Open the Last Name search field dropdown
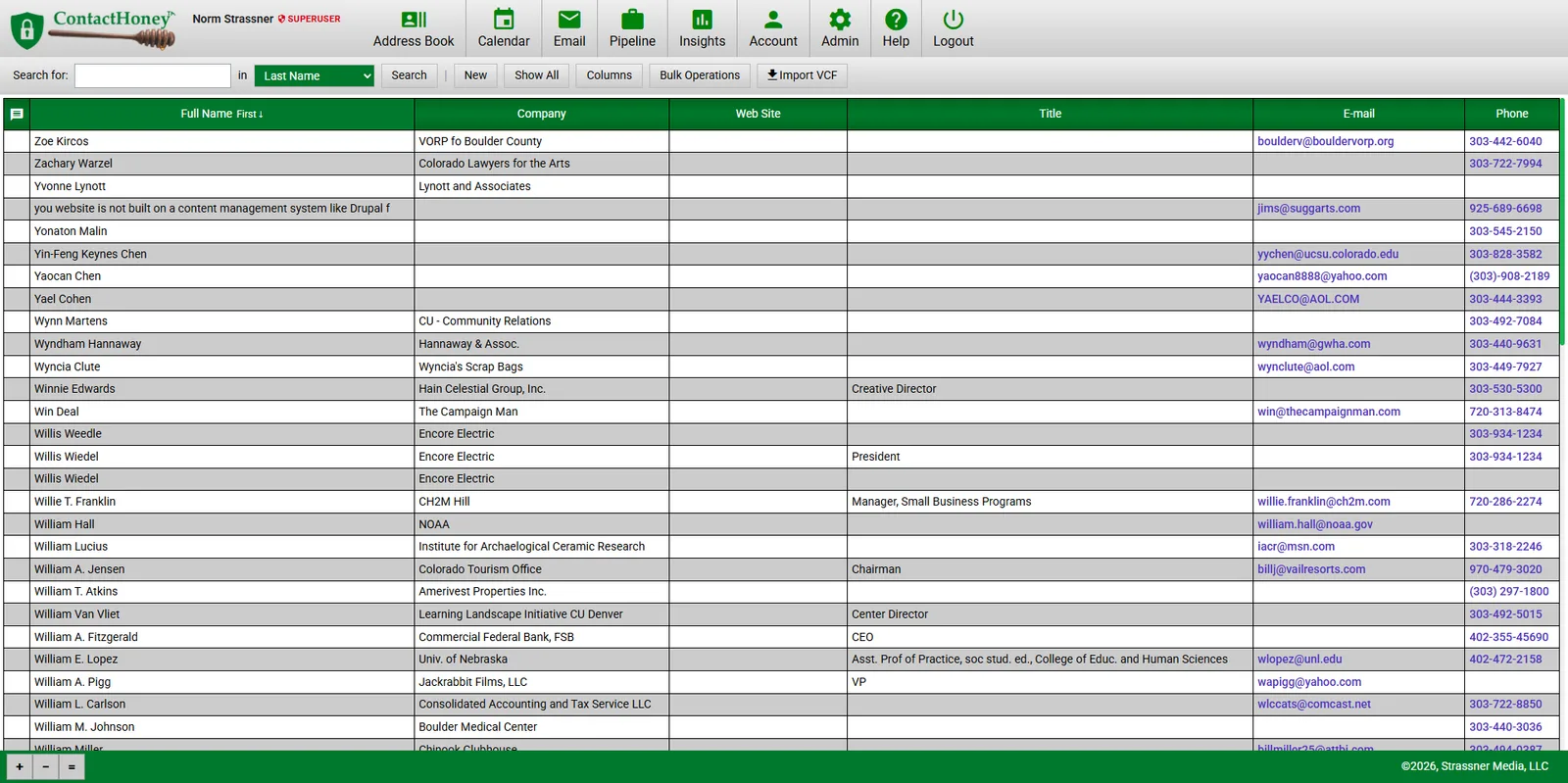This screenshot has width=1568, height=783. click(x=314, y=75)
